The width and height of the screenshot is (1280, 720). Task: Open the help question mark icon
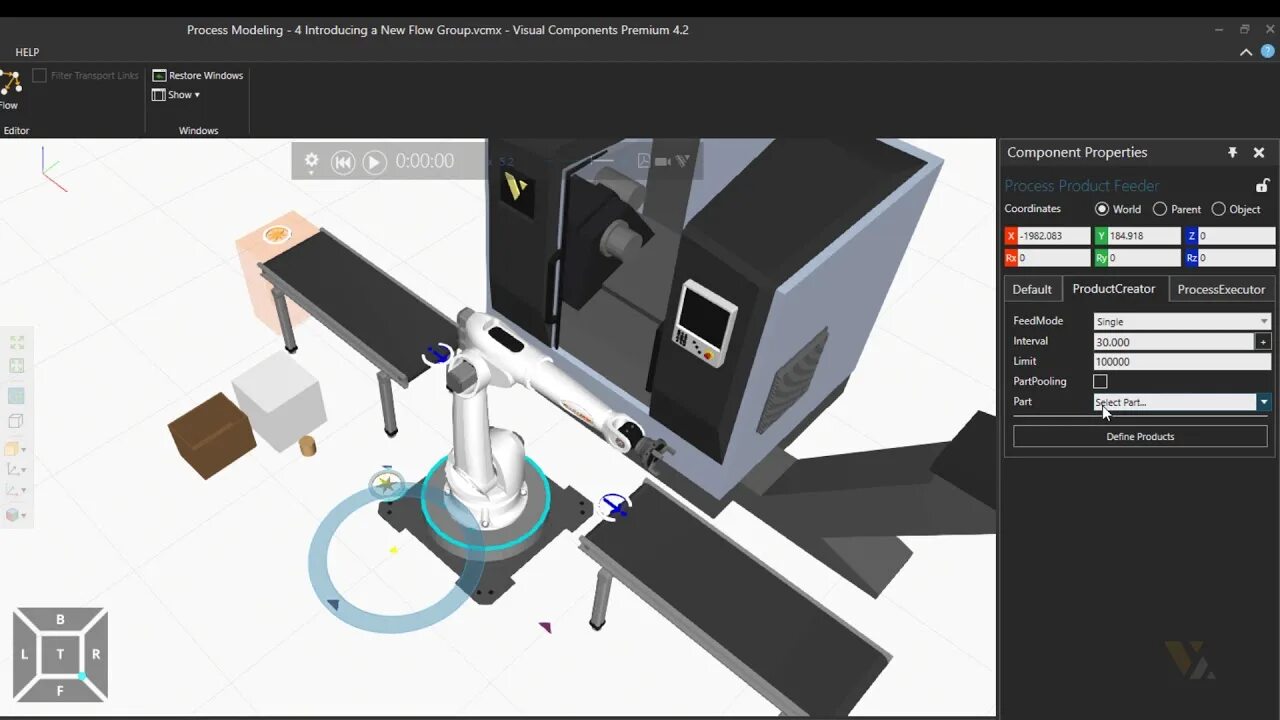(x=1267, y=51)
